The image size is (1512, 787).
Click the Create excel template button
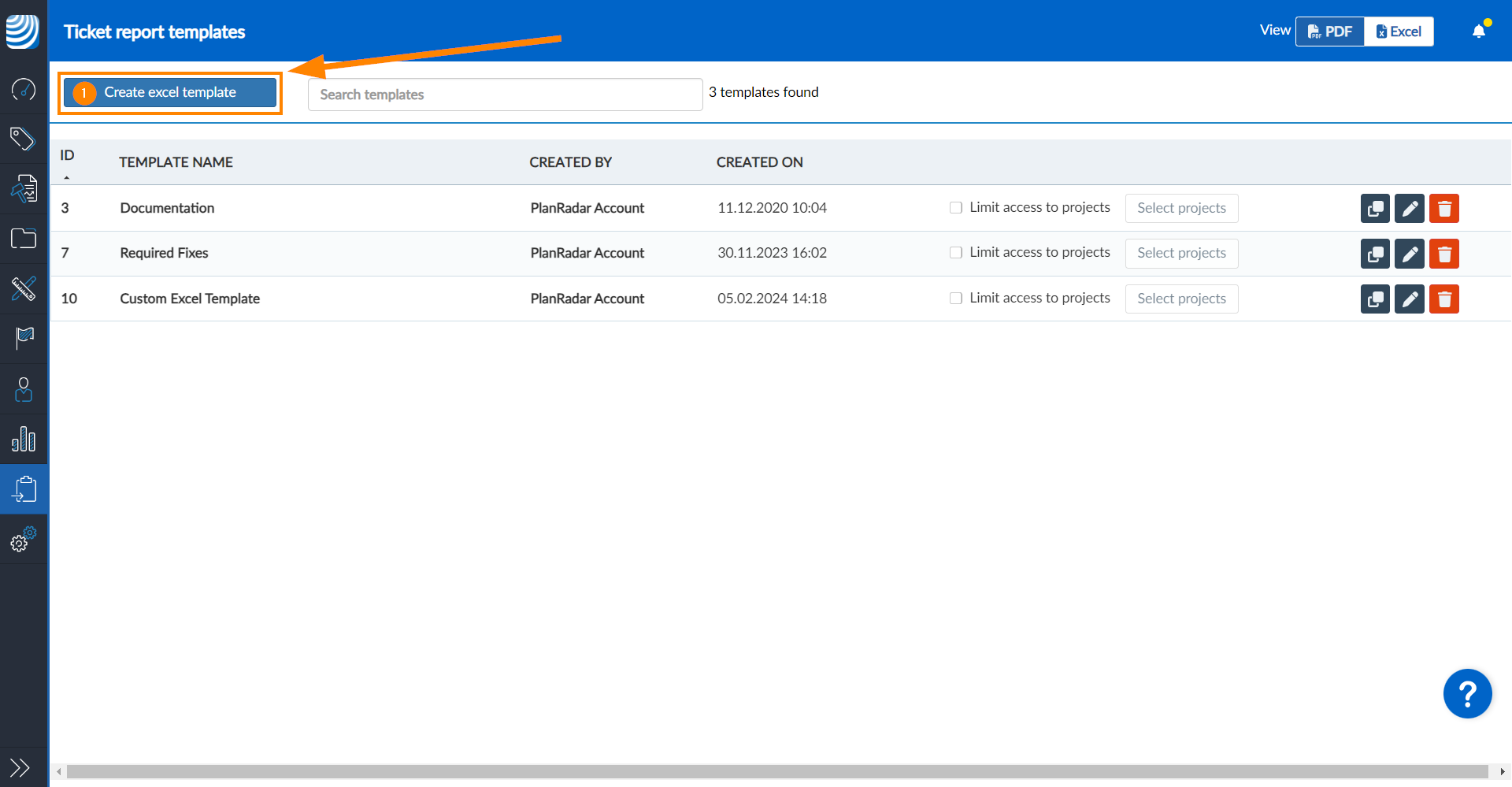[169, 92]
